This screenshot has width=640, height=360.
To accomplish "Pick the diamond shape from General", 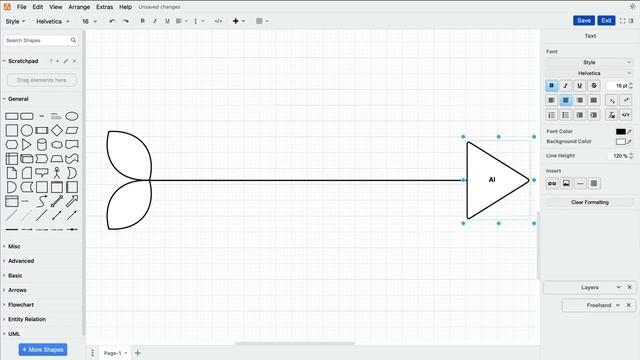I will click(x=57, y=131).
